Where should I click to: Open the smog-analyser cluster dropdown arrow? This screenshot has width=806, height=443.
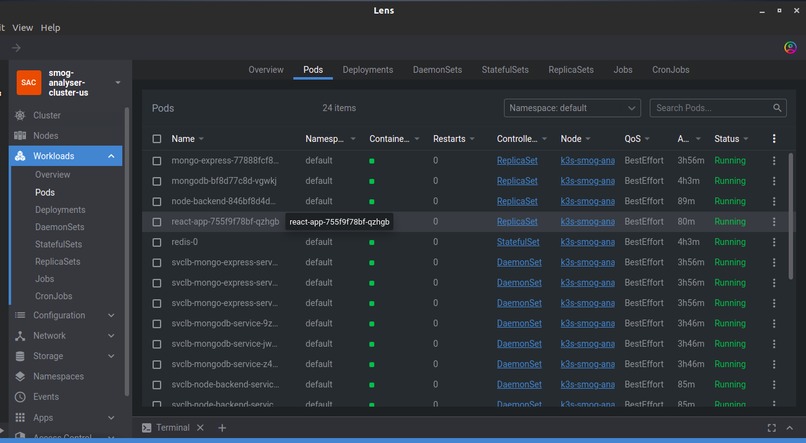(x=118, y=83)
